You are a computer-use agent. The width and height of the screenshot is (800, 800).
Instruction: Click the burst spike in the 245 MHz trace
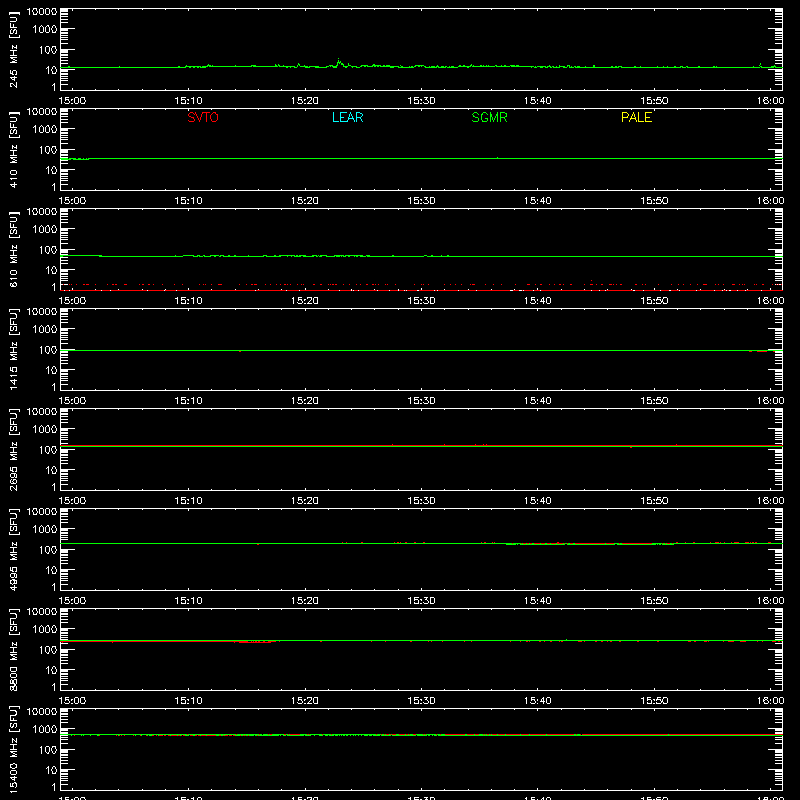(339, 62)
